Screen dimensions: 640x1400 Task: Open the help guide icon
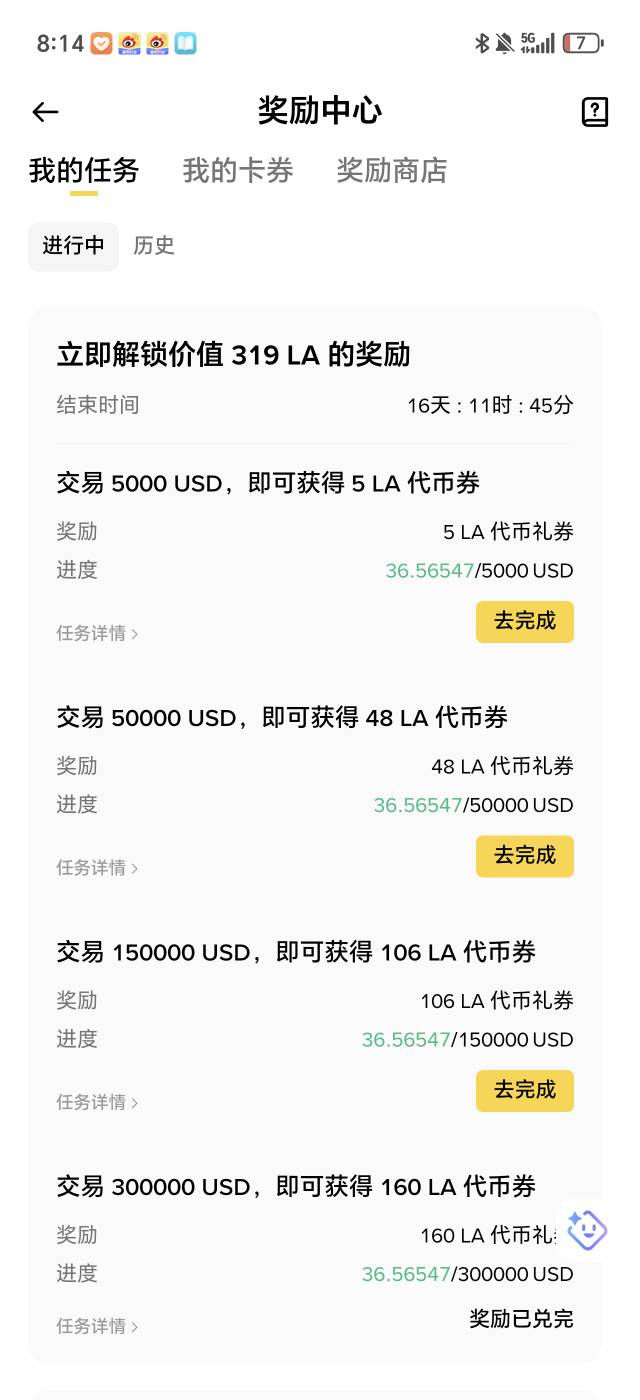[595, 112]
